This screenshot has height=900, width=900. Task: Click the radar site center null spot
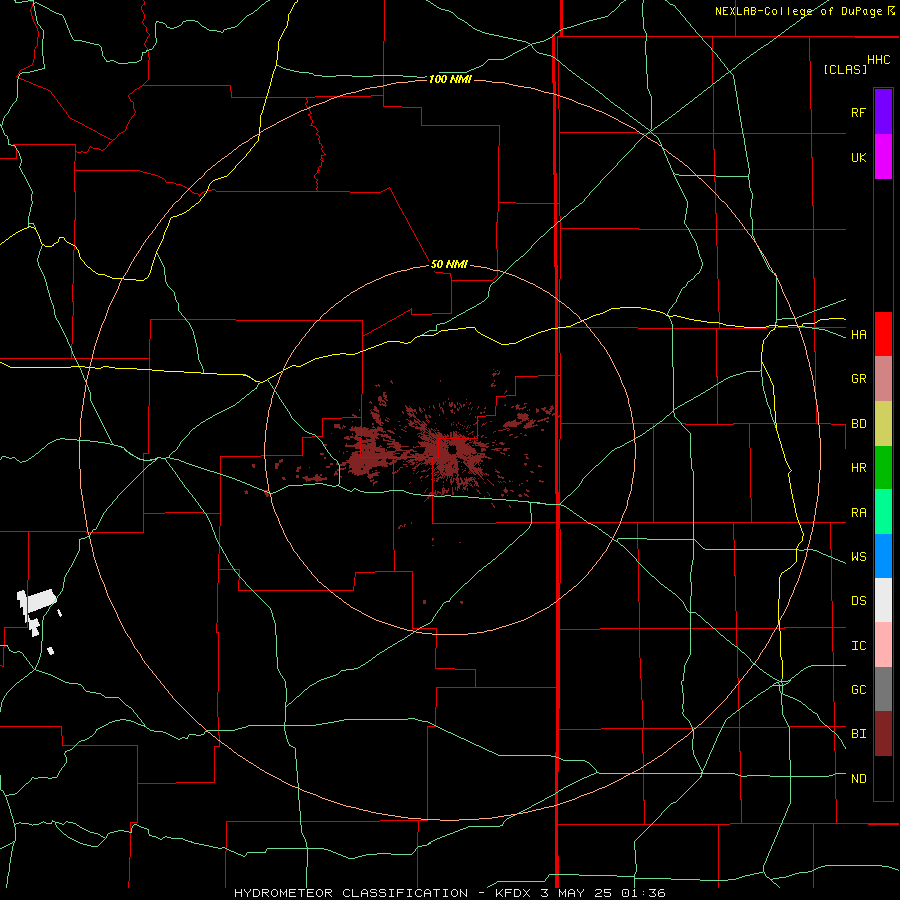(x=453, y=449)
